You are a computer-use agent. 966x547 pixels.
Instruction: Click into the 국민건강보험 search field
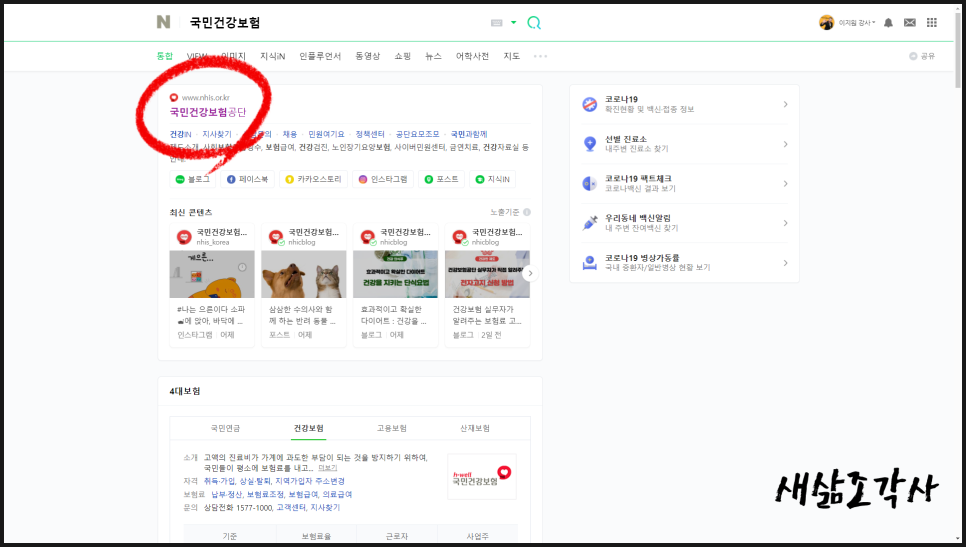333,23
